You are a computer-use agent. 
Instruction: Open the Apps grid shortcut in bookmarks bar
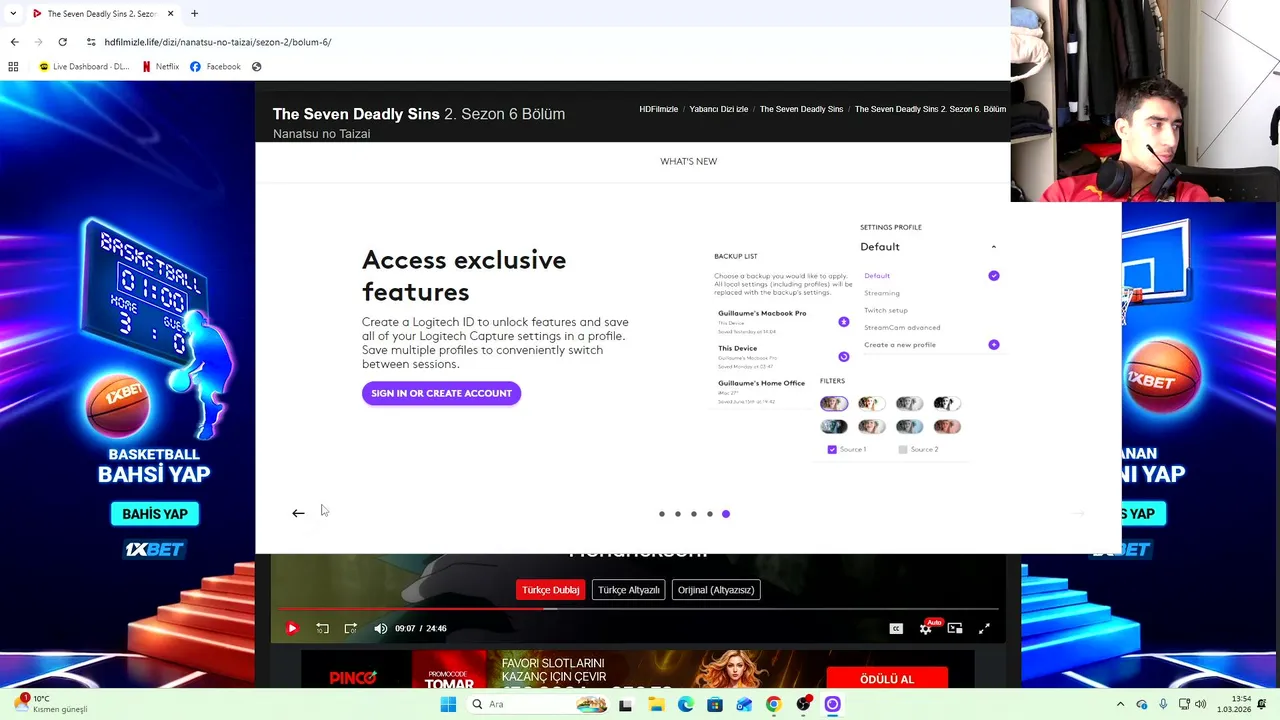13,67
